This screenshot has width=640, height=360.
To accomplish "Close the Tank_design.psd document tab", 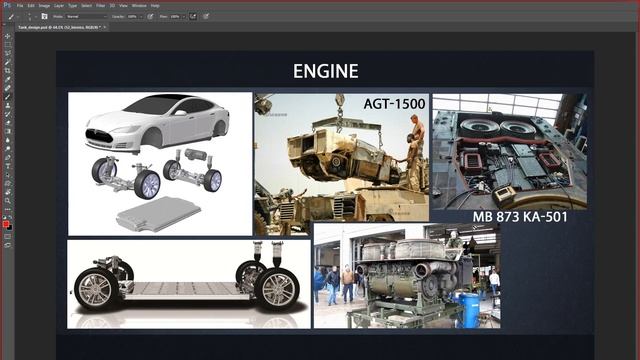I will tap(105, 27).
